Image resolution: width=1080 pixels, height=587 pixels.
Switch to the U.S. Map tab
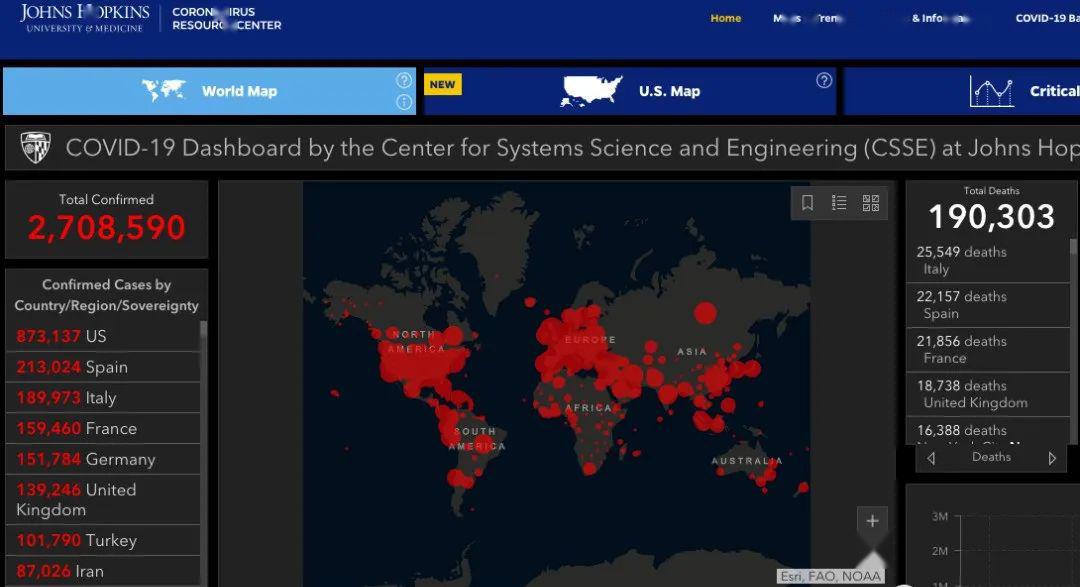pos(630,91)
